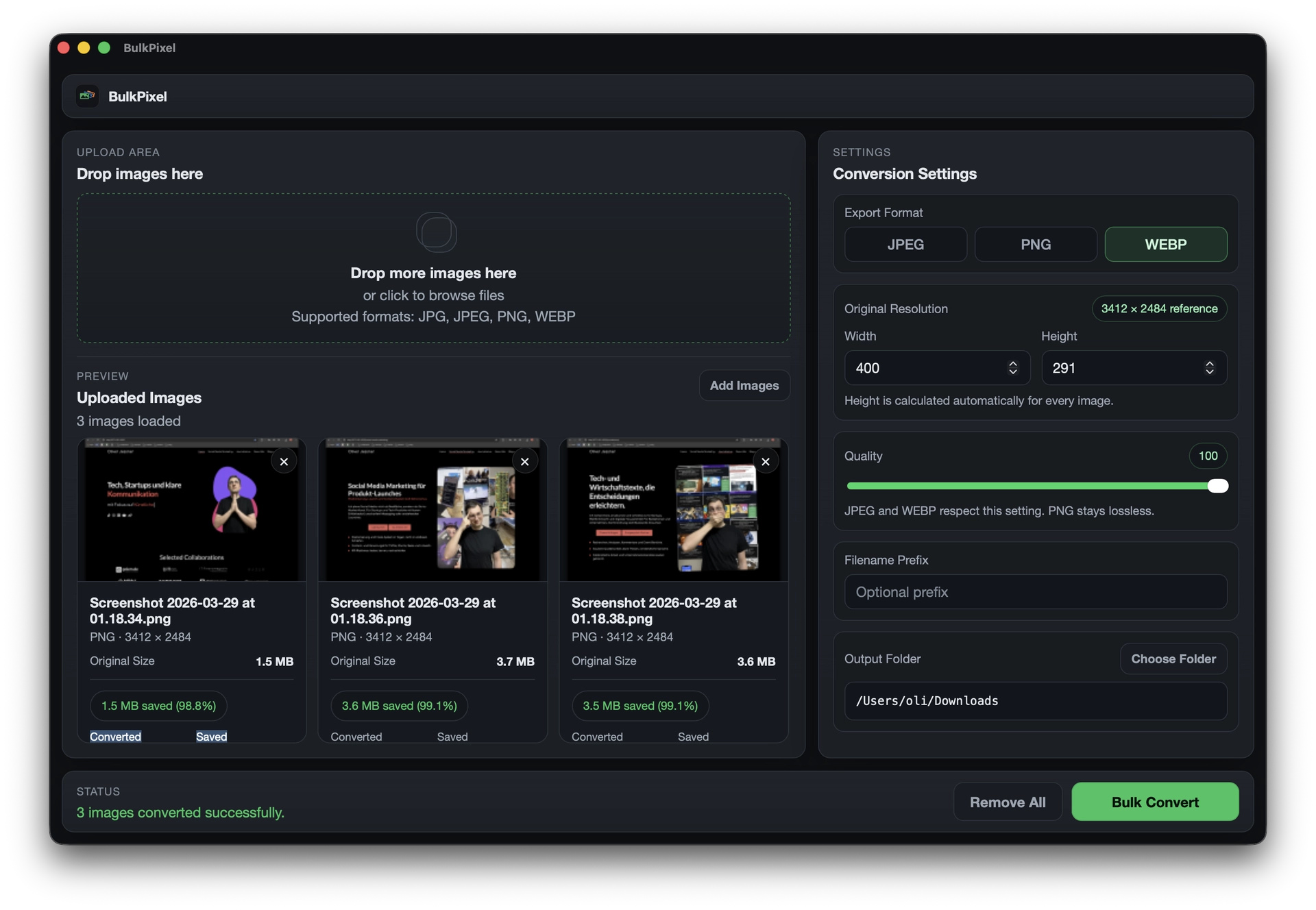Remove Screenshot 01.18.38.png using its X icon
Screen dimensions: 1316x910
[766, 461]
